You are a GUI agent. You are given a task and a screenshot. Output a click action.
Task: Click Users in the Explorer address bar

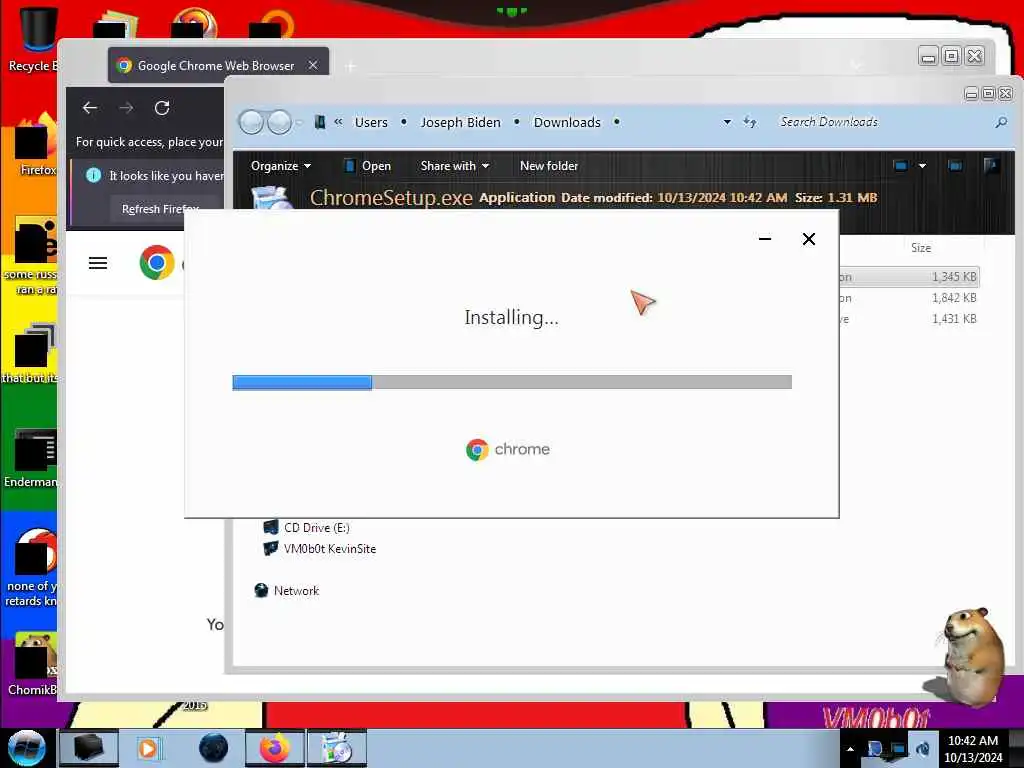tap(371, 122)
